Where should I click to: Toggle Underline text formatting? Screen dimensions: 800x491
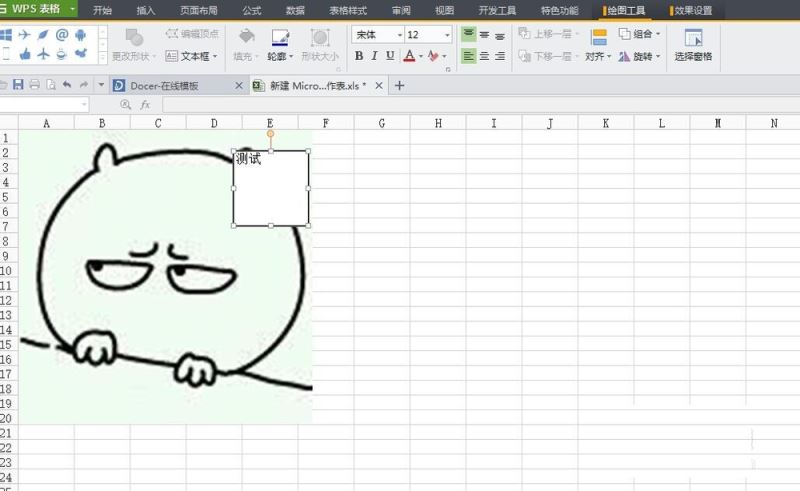390,56
